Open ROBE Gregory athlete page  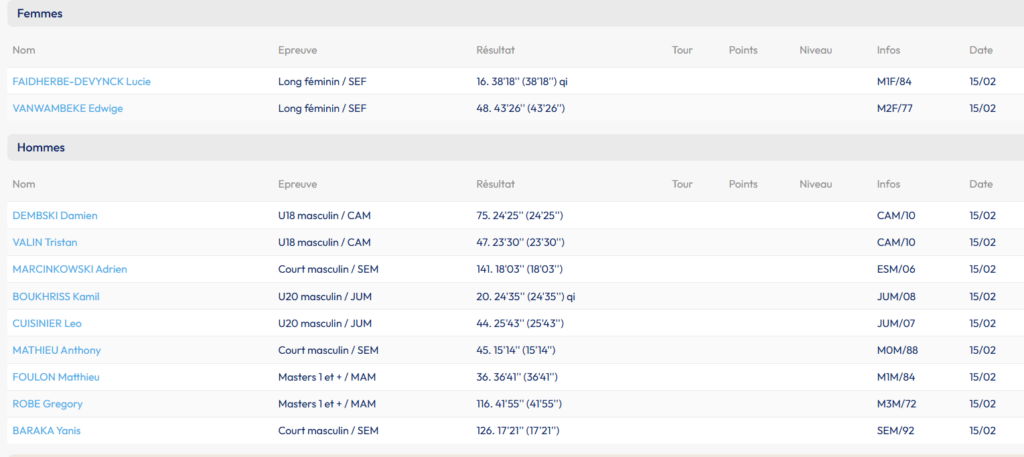[x=47, y=404]
